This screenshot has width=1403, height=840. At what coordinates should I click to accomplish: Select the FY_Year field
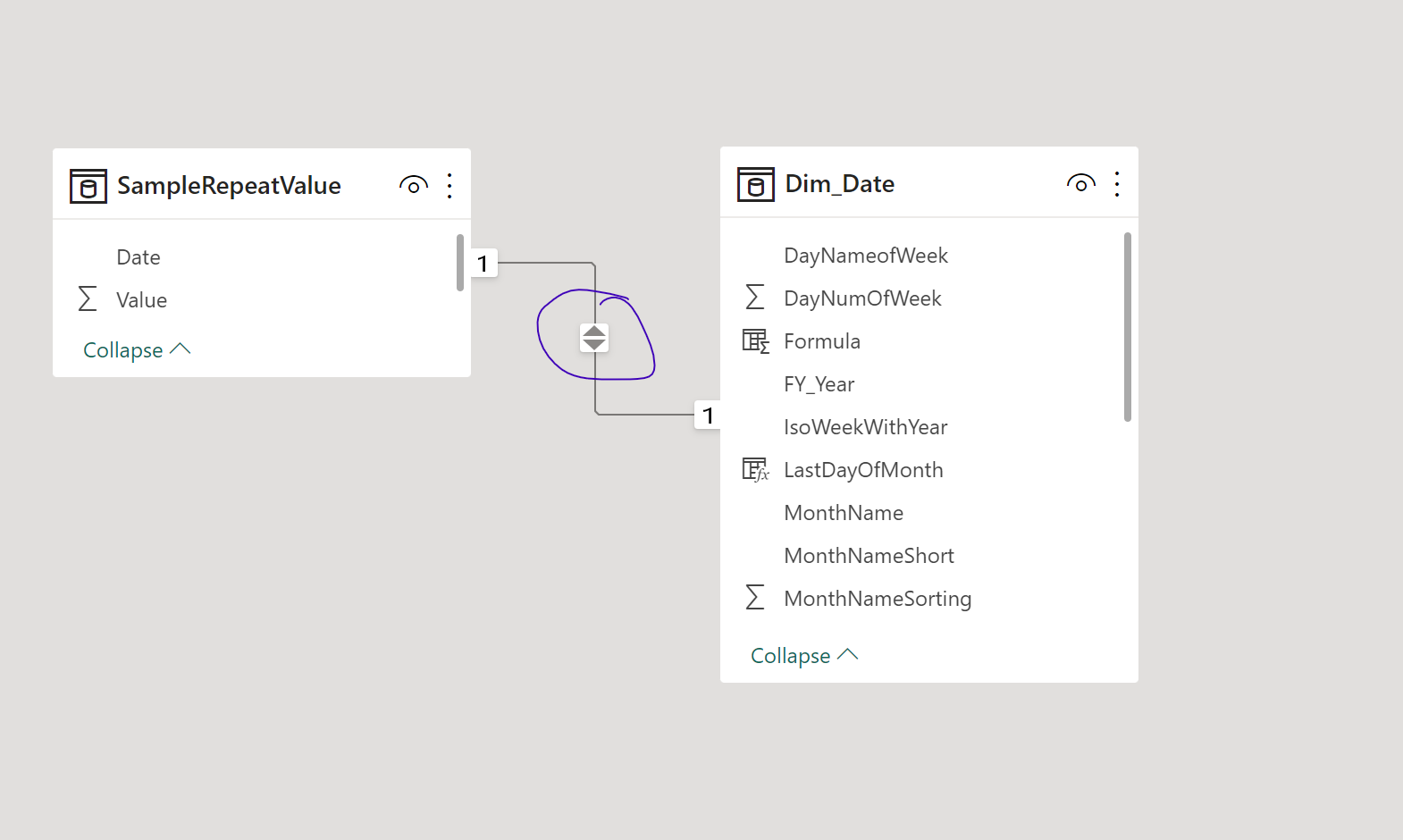819,384
